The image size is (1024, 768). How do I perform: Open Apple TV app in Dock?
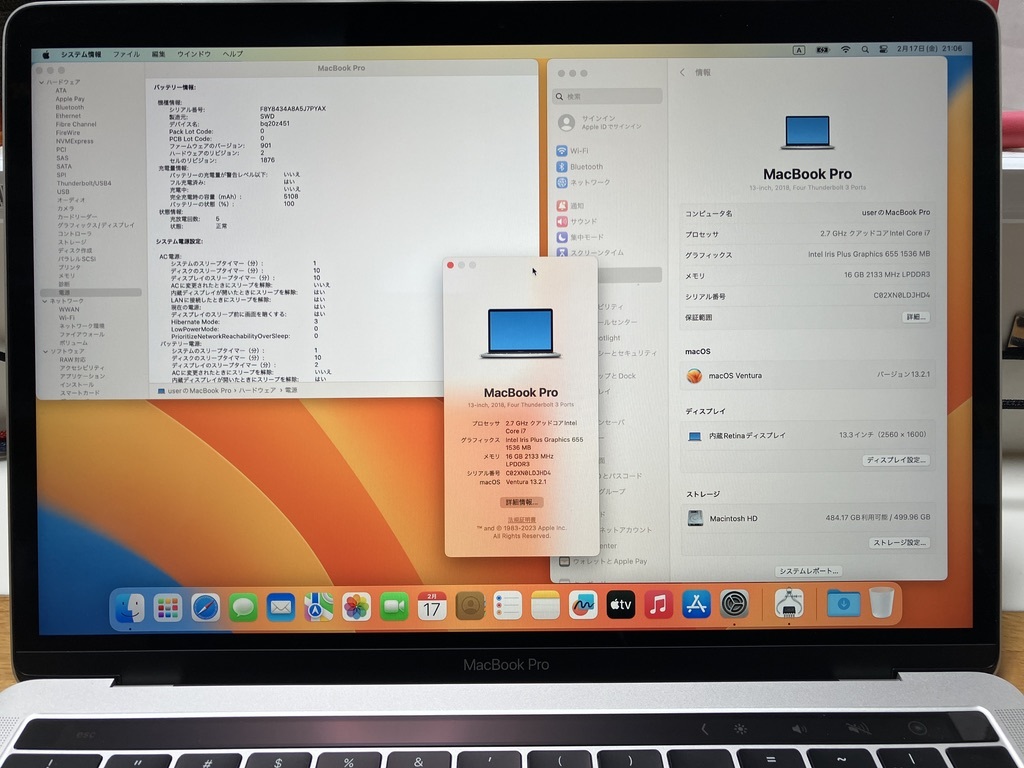620,605
